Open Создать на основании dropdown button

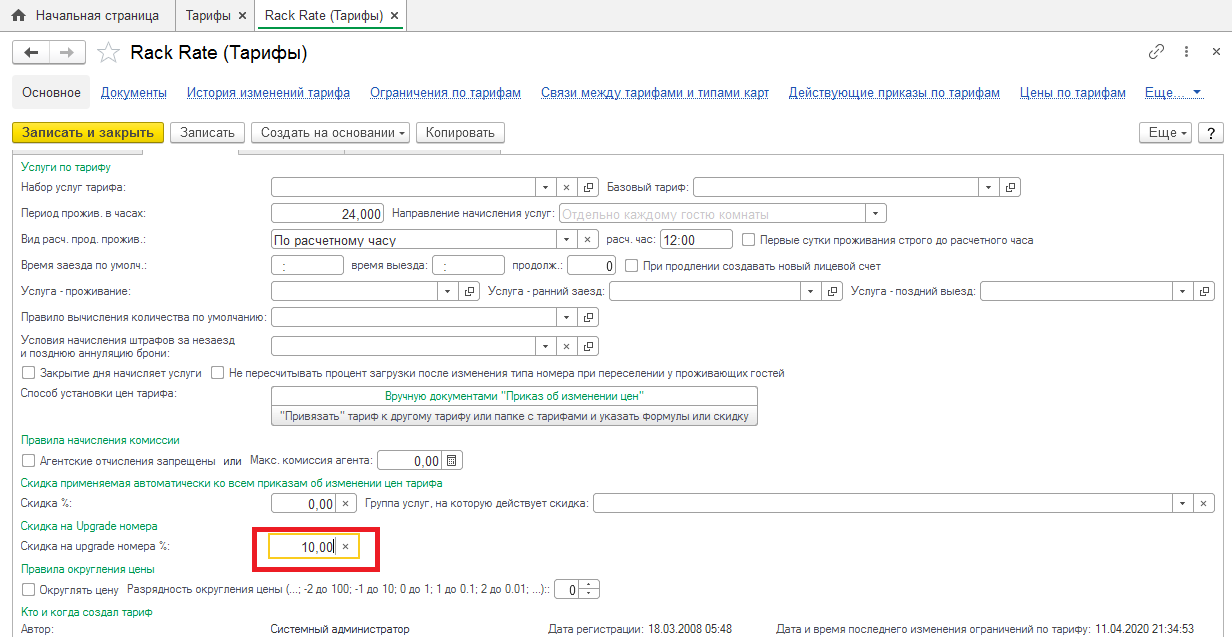pyautogui.click(x=330, y=133)
